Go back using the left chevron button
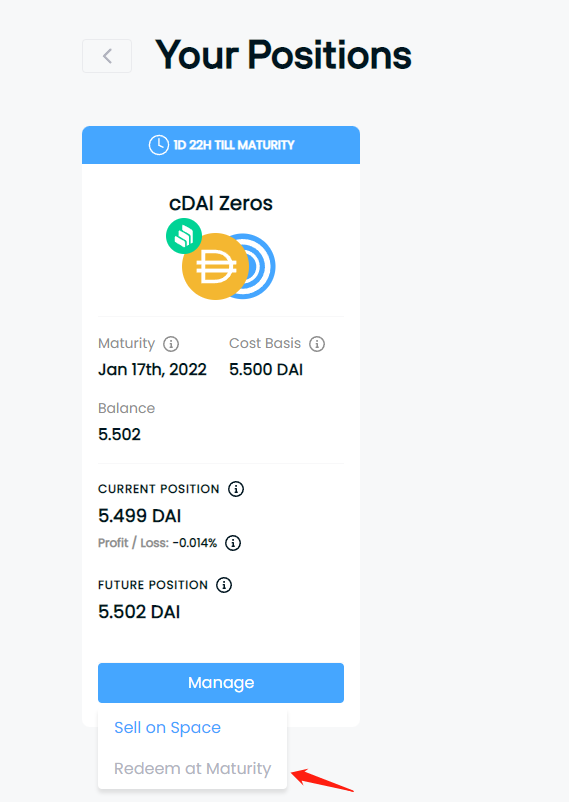569x802 pixels. click(107, 56)
